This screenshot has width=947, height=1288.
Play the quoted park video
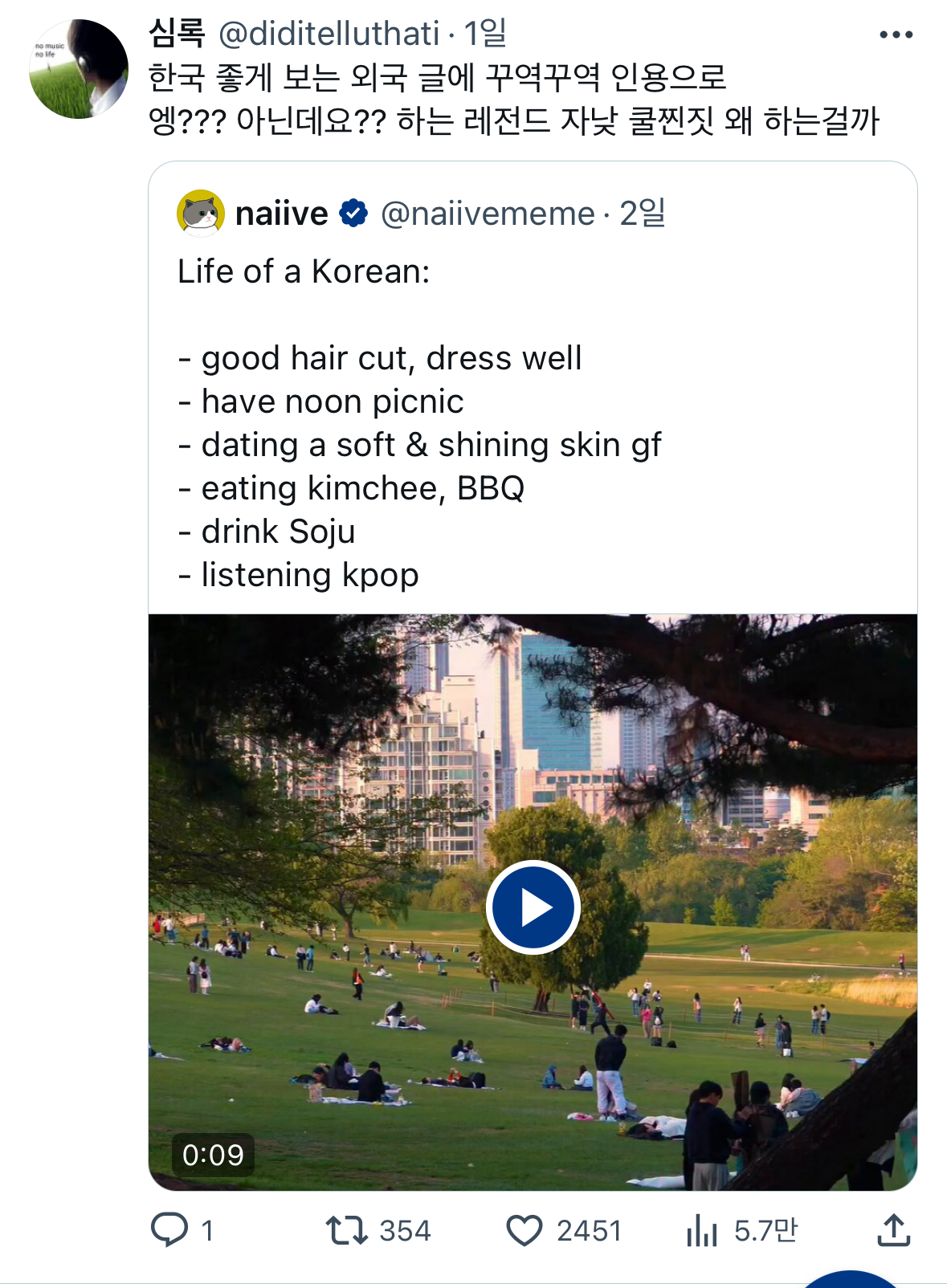pyautogui.click(x=533, y=907)
